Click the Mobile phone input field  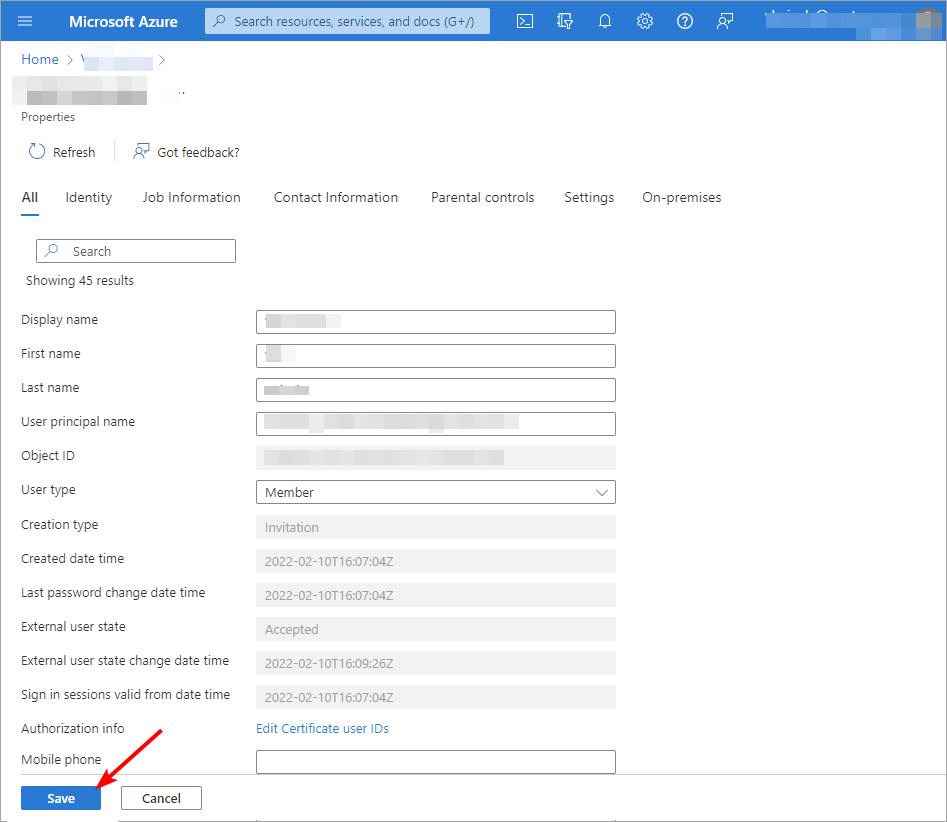435,761
